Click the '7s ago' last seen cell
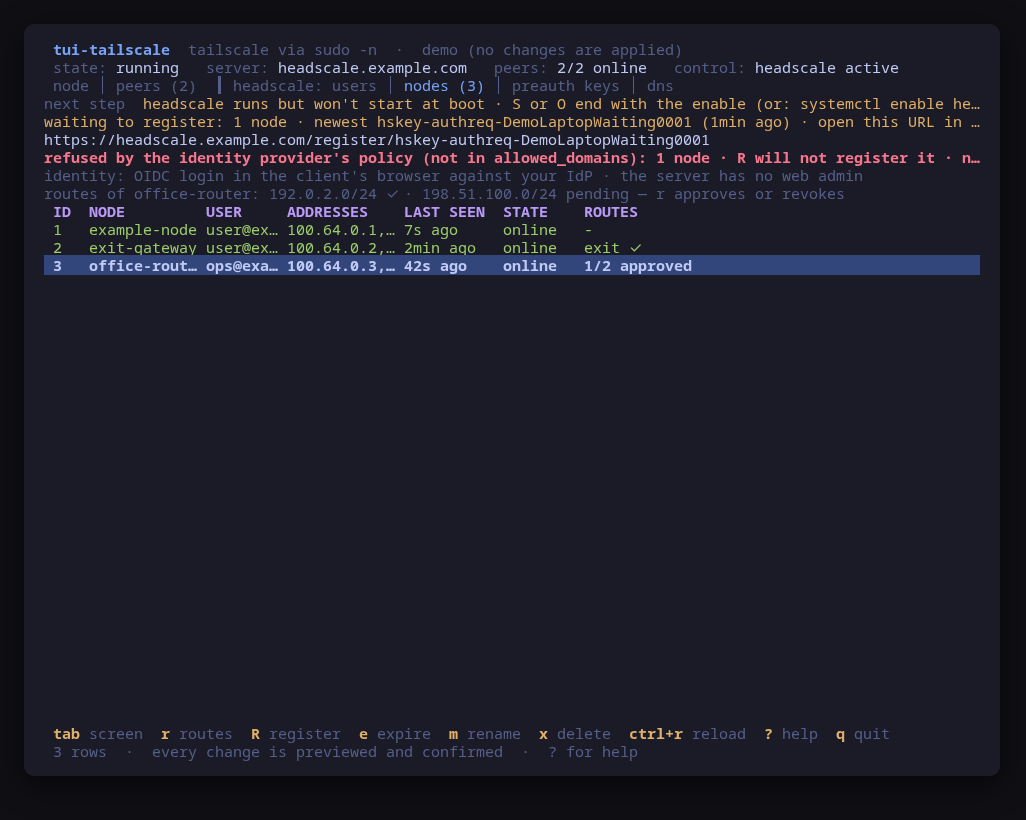Viewport: 1026px width, 820px height. (x=431, y=230)
